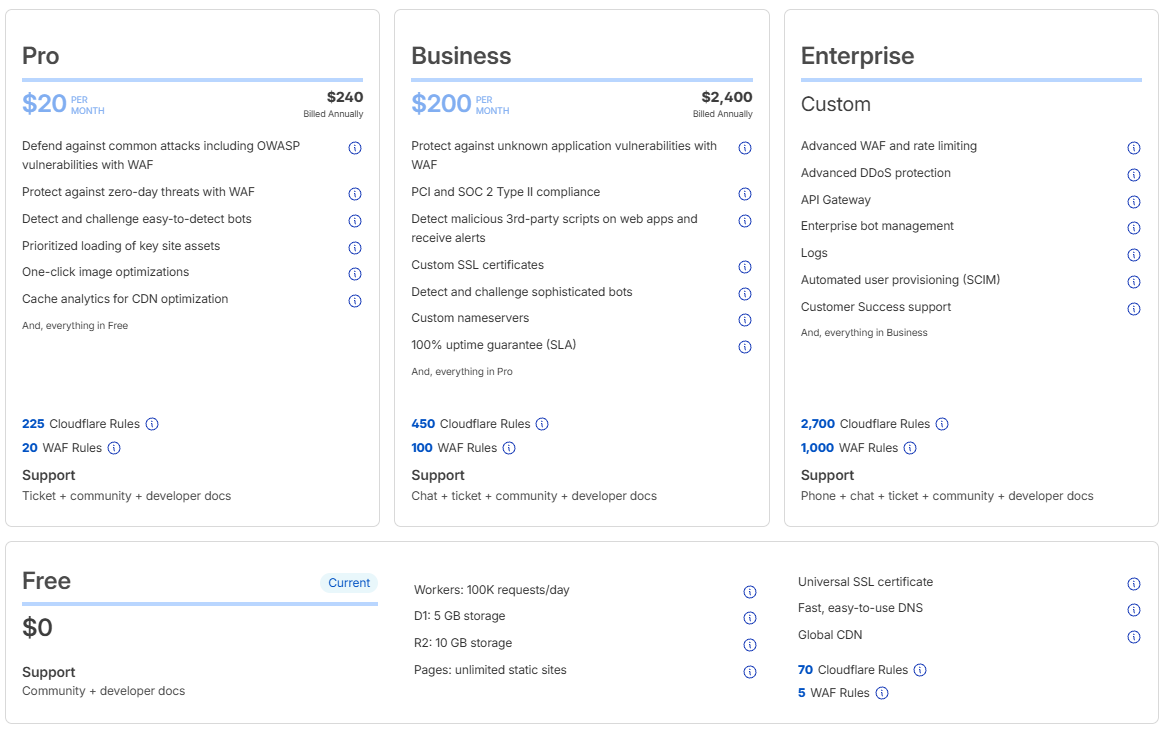Viewport: 1168px width, 731px height.
Task: Open info for 100% uptime guarantee (SLA)
Action: pyautogui.click(x=745, y=346)
